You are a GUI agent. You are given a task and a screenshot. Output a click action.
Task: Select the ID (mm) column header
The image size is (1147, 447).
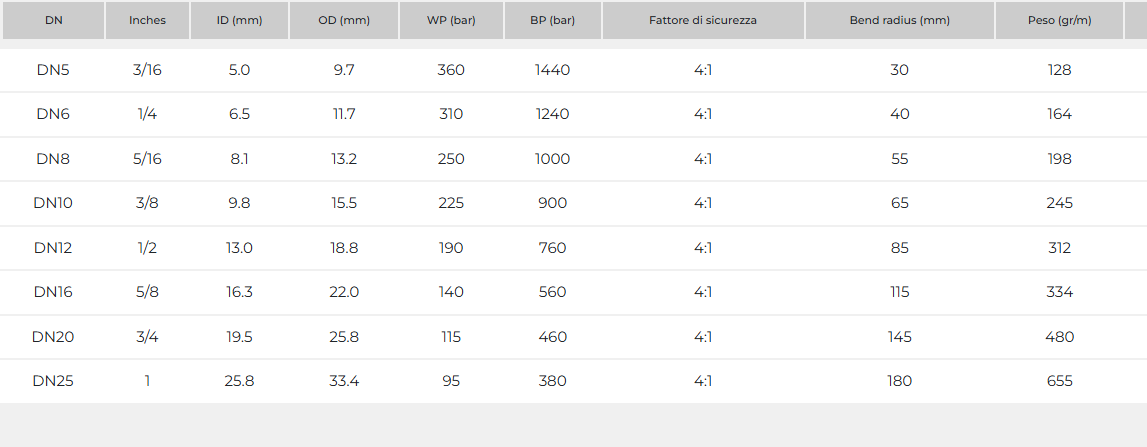[x=239, y=20]
